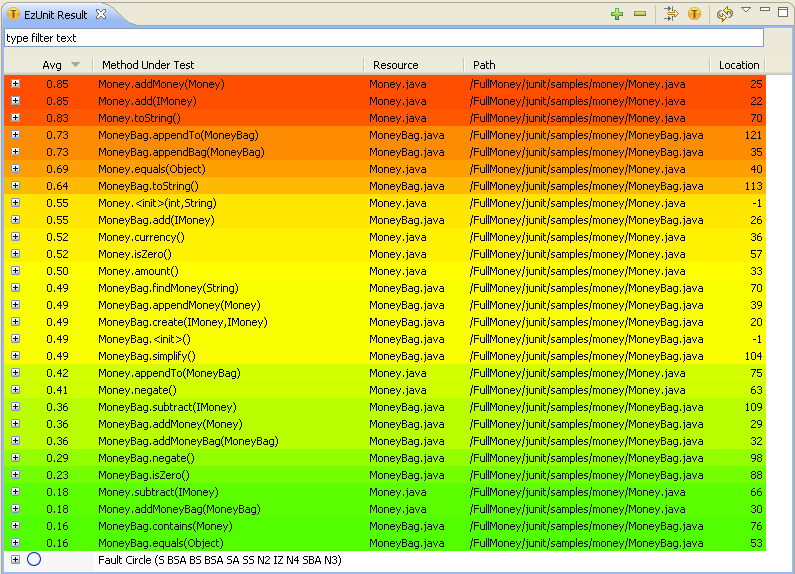Click Resource cell of MoneyBag.contains row
The image size is (795, 574).
(407, 526)
